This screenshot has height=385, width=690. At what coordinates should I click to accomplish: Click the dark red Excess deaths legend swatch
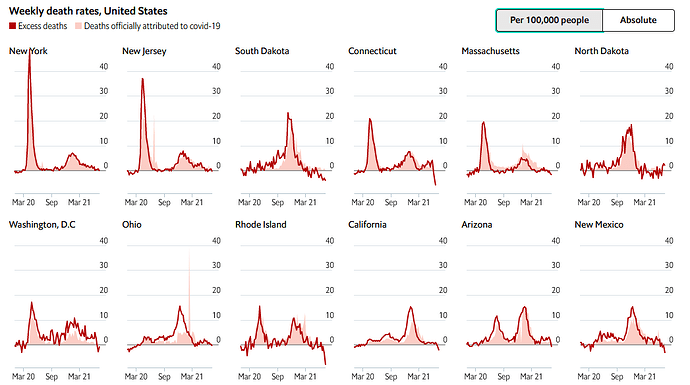(12, 26)
